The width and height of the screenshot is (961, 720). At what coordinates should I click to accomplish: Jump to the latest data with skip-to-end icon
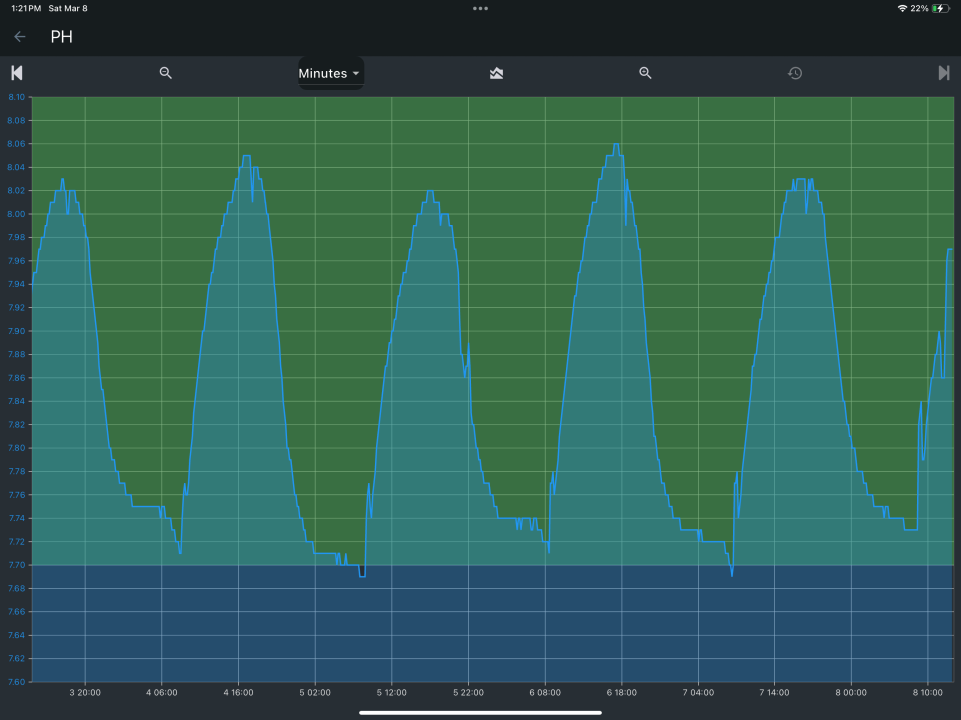pyautogui.click(x=943, y=73)
